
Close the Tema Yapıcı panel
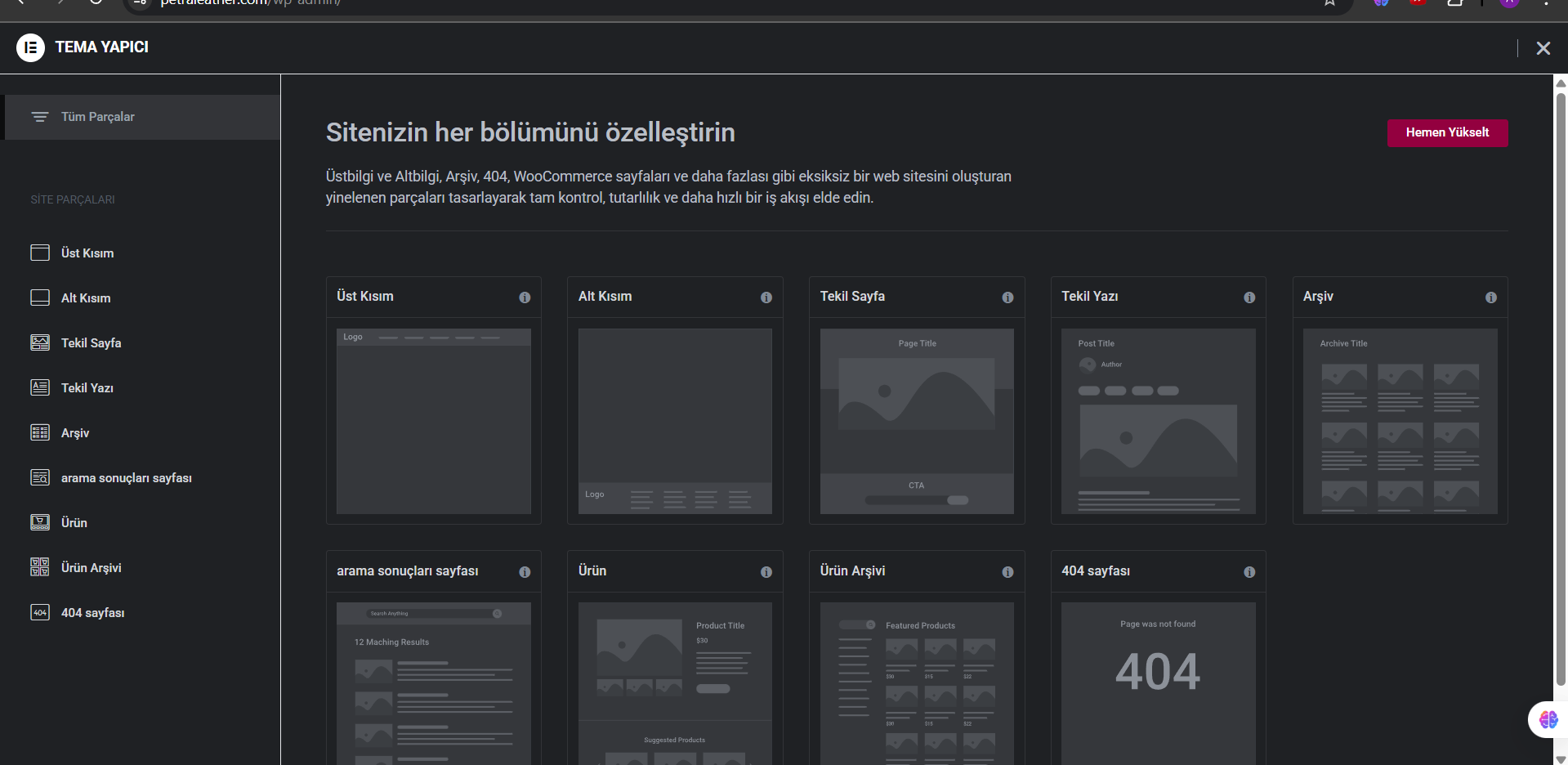point(1543,48)
